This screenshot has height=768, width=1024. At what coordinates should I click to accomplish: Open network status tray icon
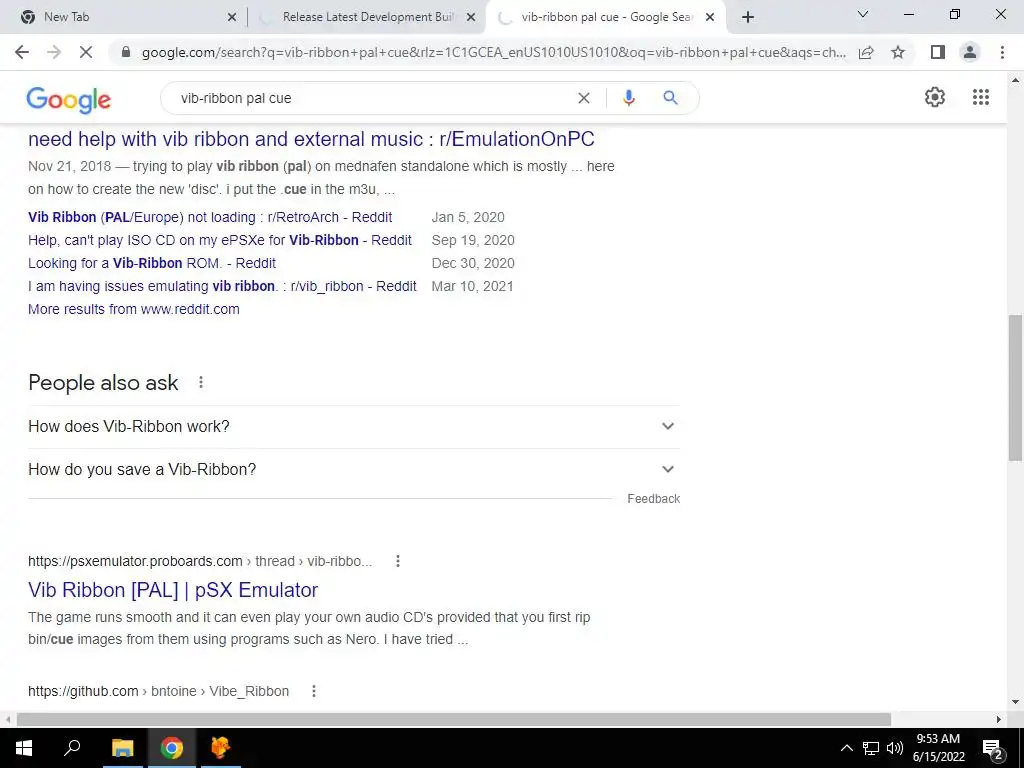871,748
